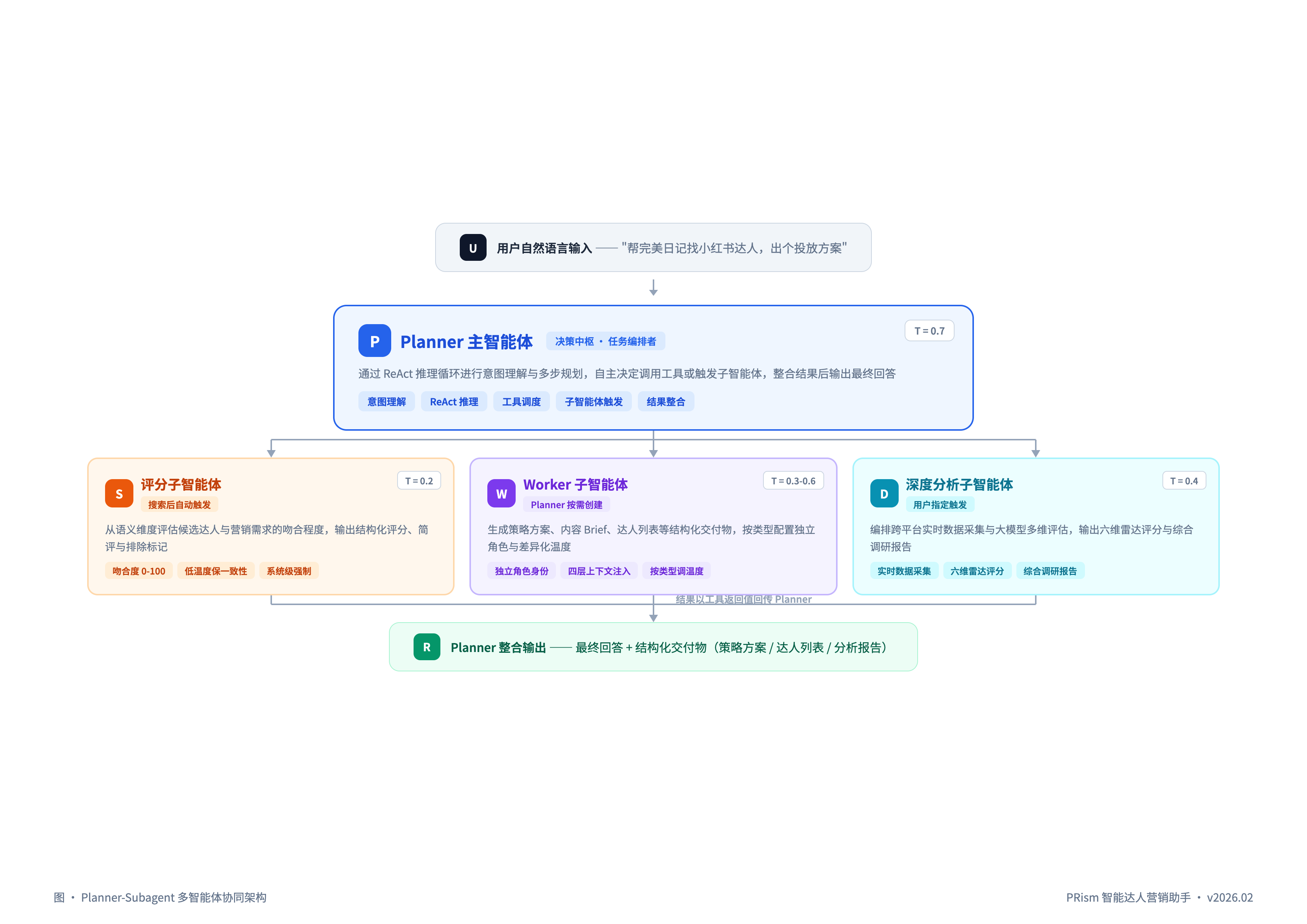Select the ReAct 推理 pill
The height and width of the screenshot is (924, 1307).
[x=454, y=401]
